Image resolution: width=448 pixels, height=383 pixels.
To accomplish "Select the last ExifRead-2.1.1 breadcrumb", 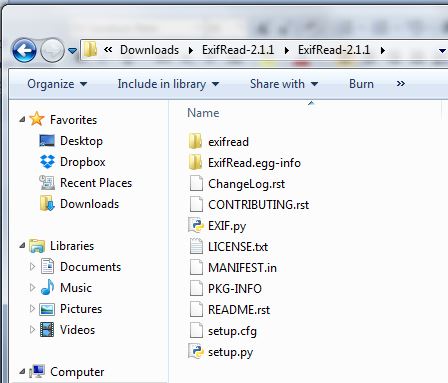I will click(x=334, y=50).
